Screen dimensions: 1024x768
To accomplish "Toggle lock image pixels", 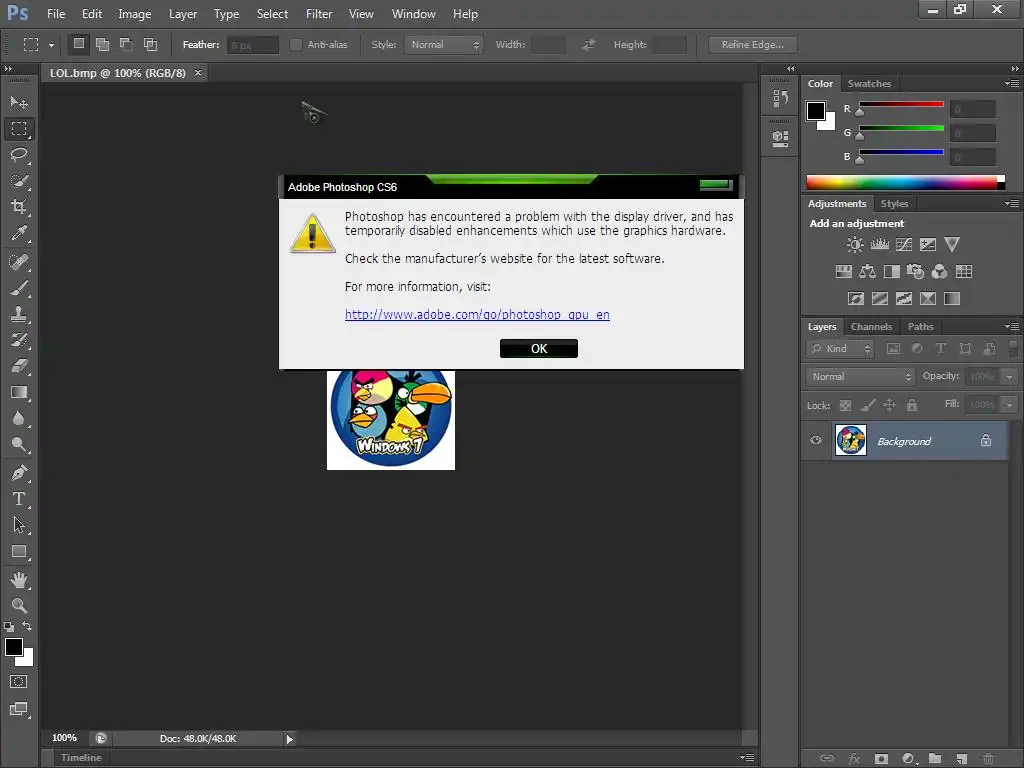I will 867,406.
